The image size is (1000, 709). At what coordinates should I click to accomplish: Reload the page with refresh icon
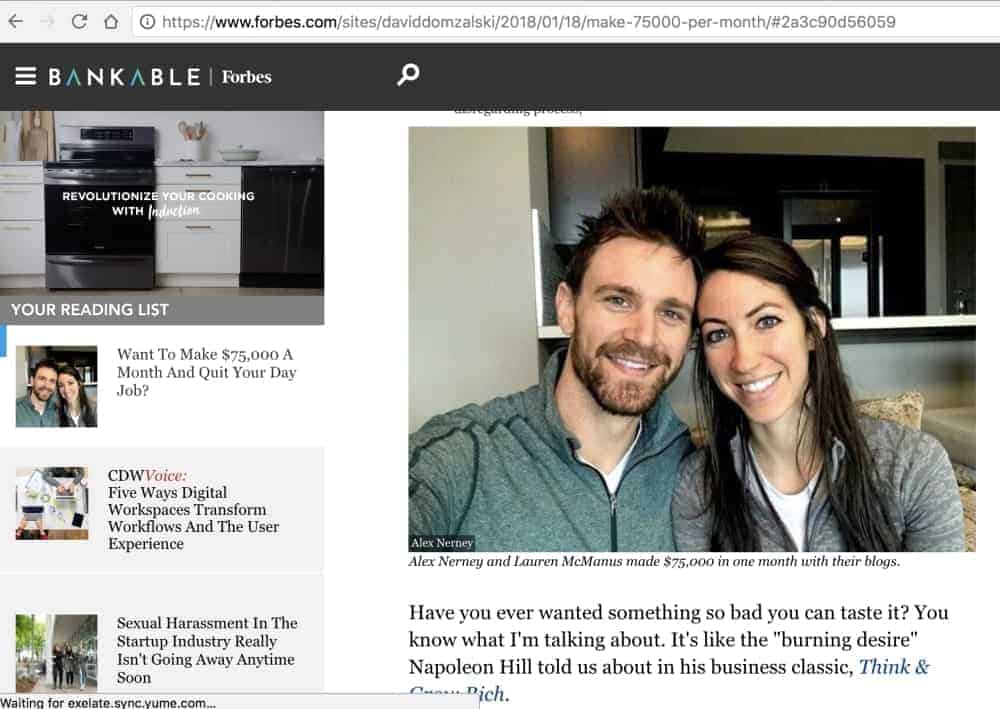point(79,22)
